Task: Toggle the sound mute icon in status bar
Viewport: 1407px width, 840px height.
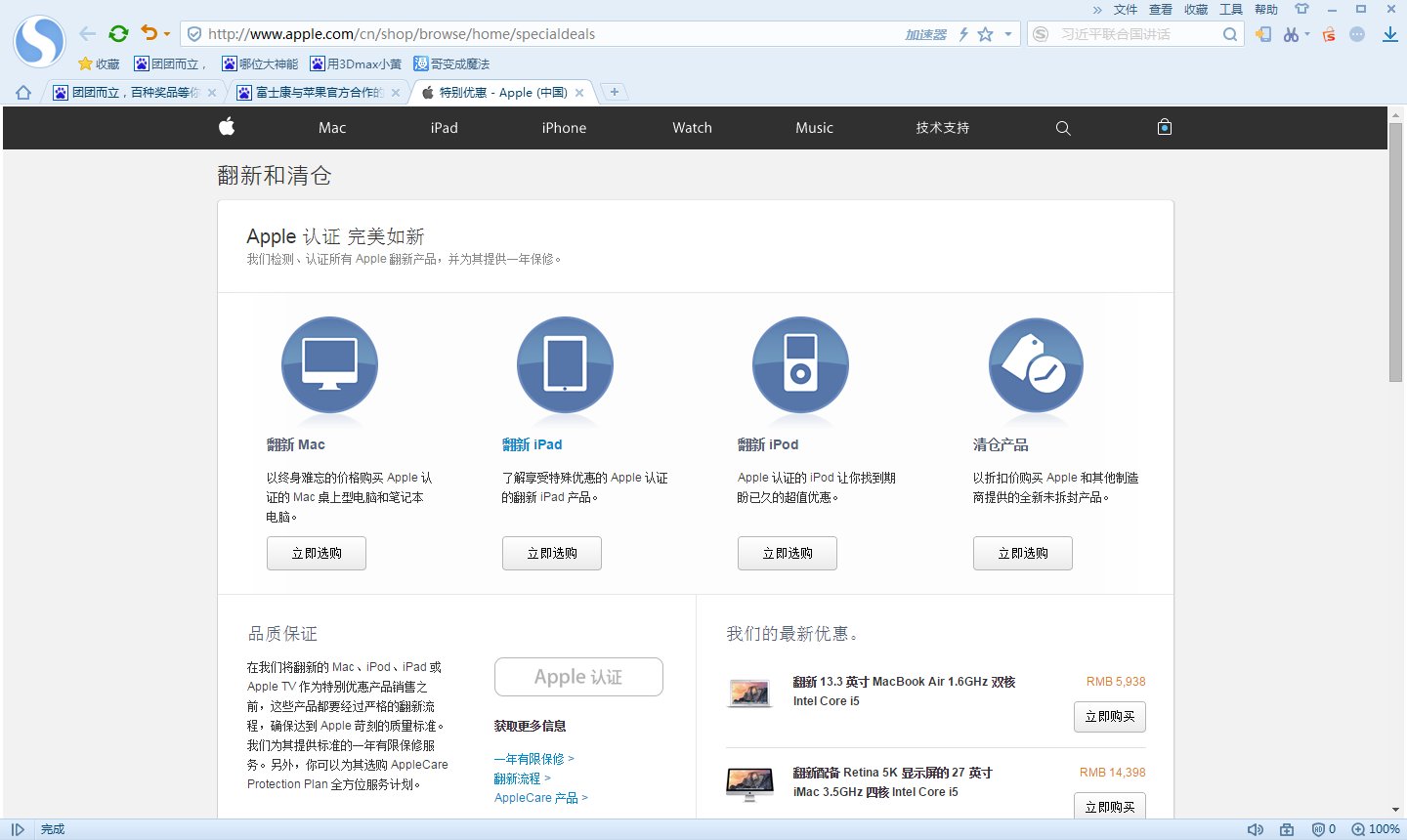Action: (x=1256, y=829)
